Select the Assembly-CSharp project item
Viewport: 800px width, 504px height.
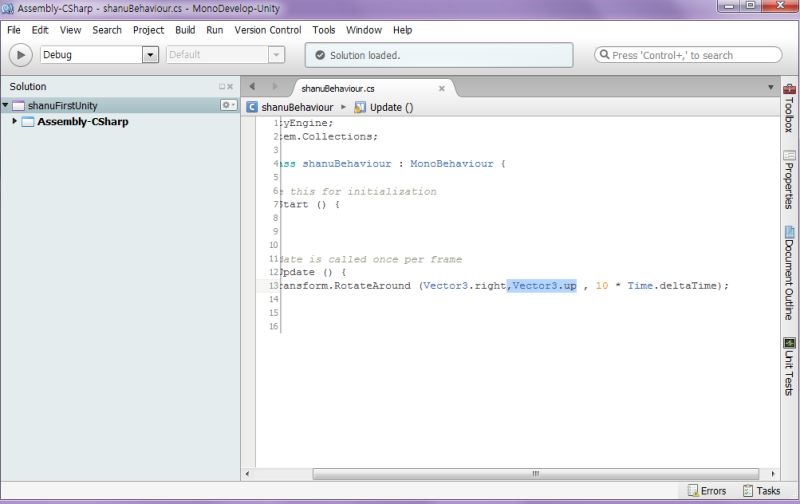(x=83, y=121)
